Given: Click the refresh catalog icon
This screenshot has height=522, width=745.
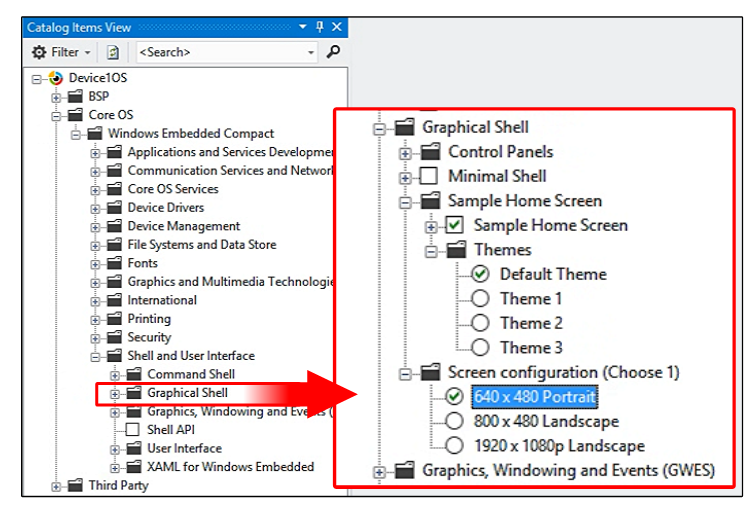Looking at the screenshot, I should pos(113,52).
